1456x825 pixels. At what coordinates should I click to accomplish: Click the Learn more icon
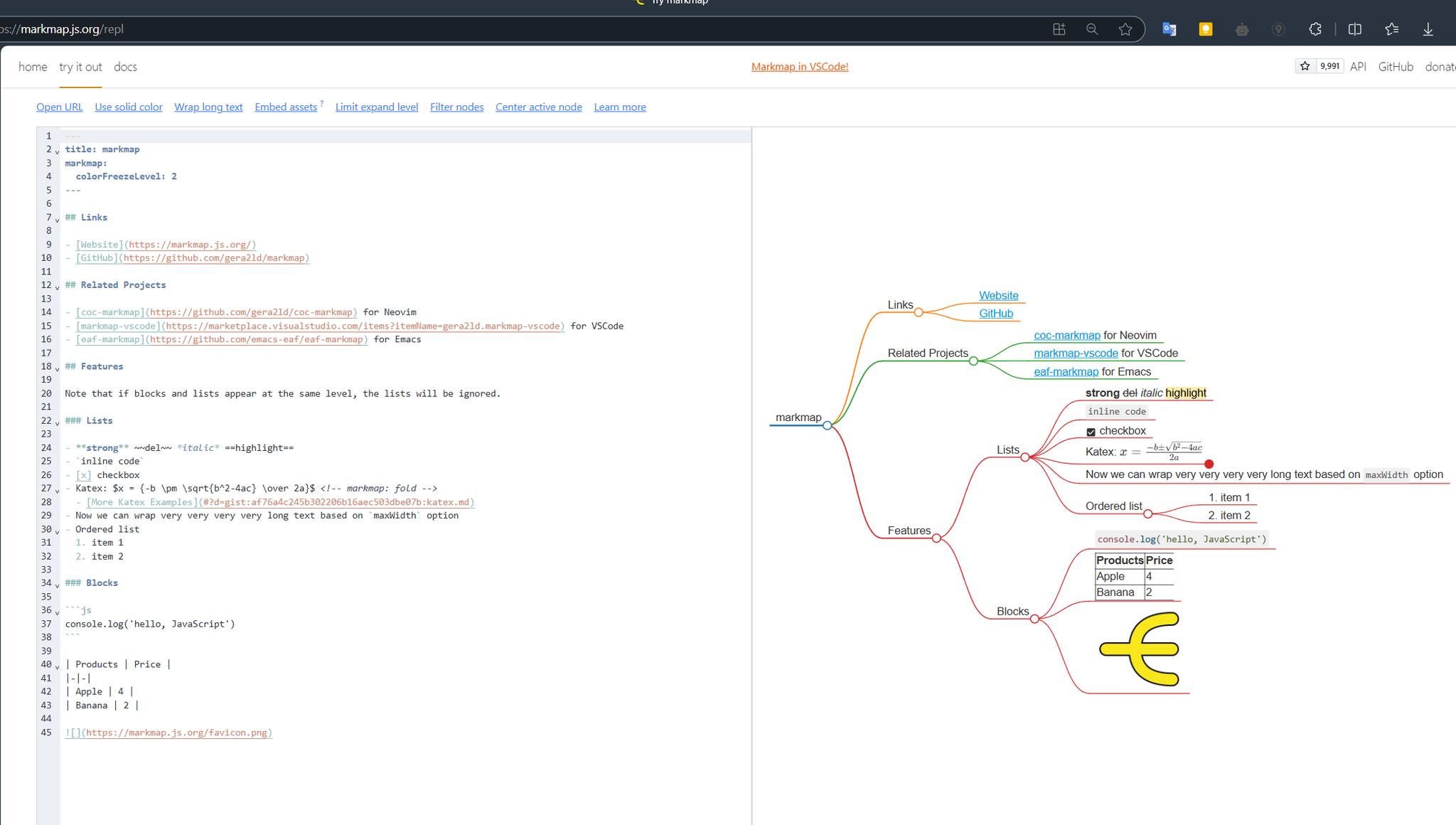click(619, 106)
